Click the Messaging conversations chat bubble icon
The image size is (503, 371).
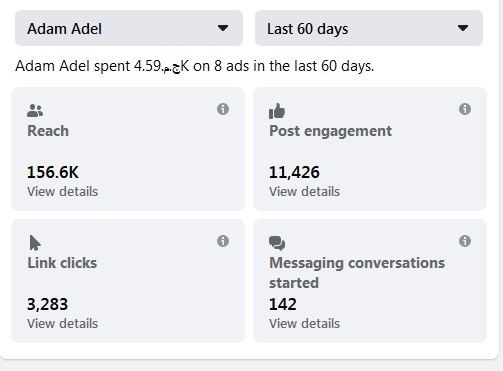click(x=277, y=243)
